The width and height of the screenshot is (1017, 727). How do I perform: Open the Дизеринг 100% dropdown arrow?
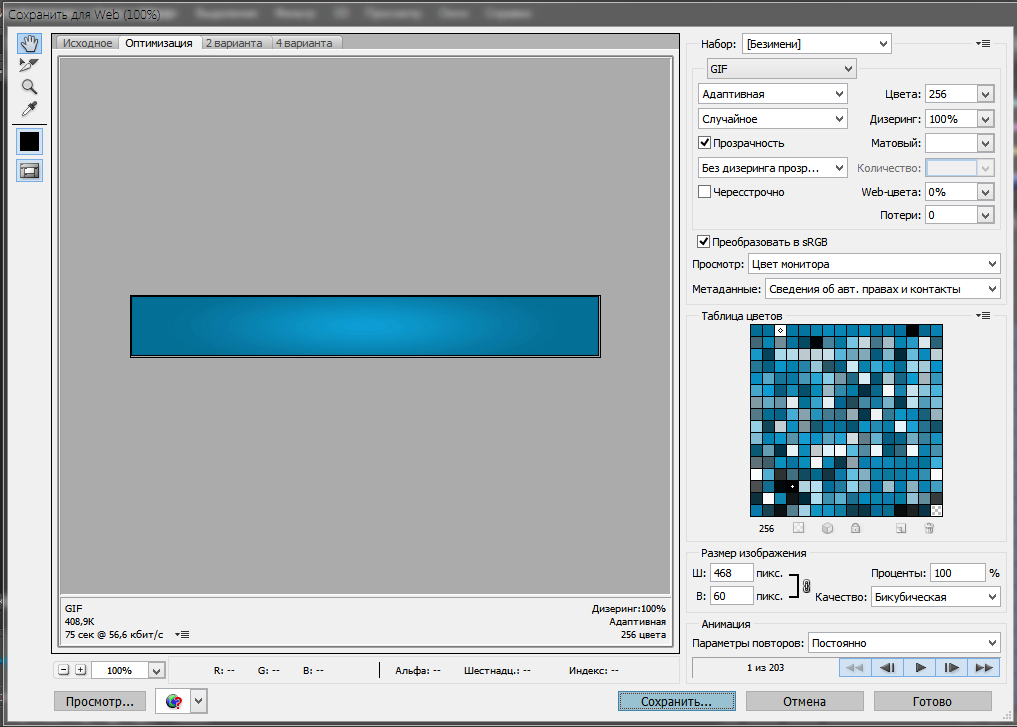tap(985, 119)
